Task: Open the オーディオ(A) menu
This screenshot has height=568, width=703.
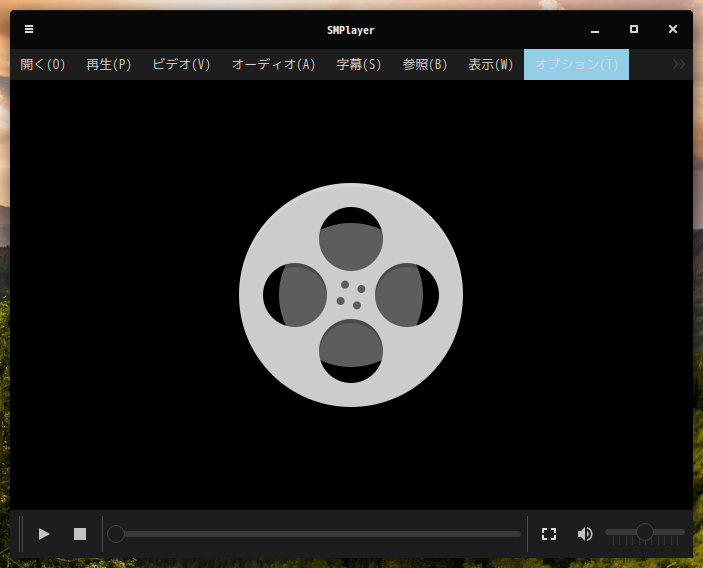Action: pyautogui.click(x=273, y=65)
